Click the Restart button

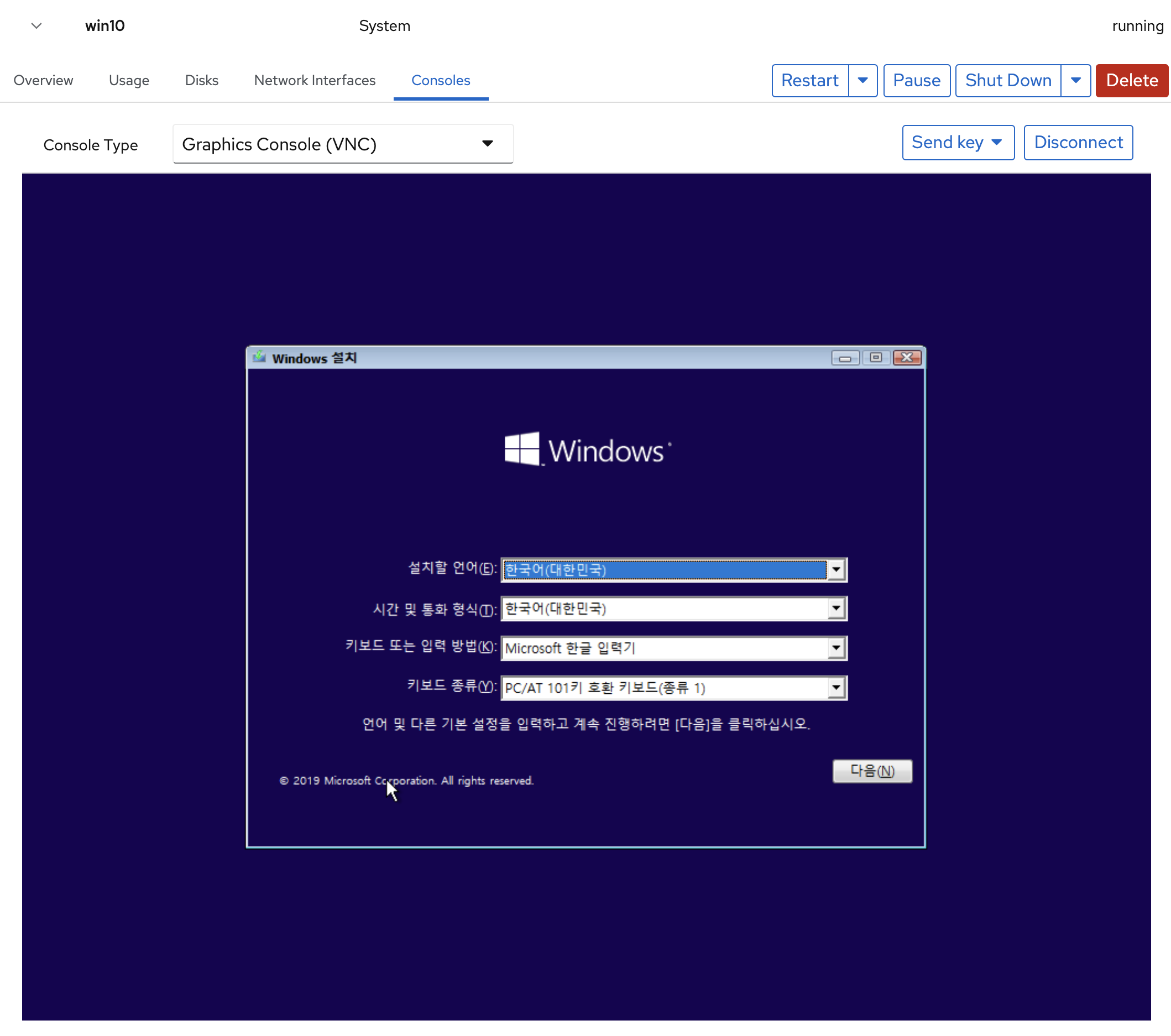pyautogui.click(x=809, y=80)
